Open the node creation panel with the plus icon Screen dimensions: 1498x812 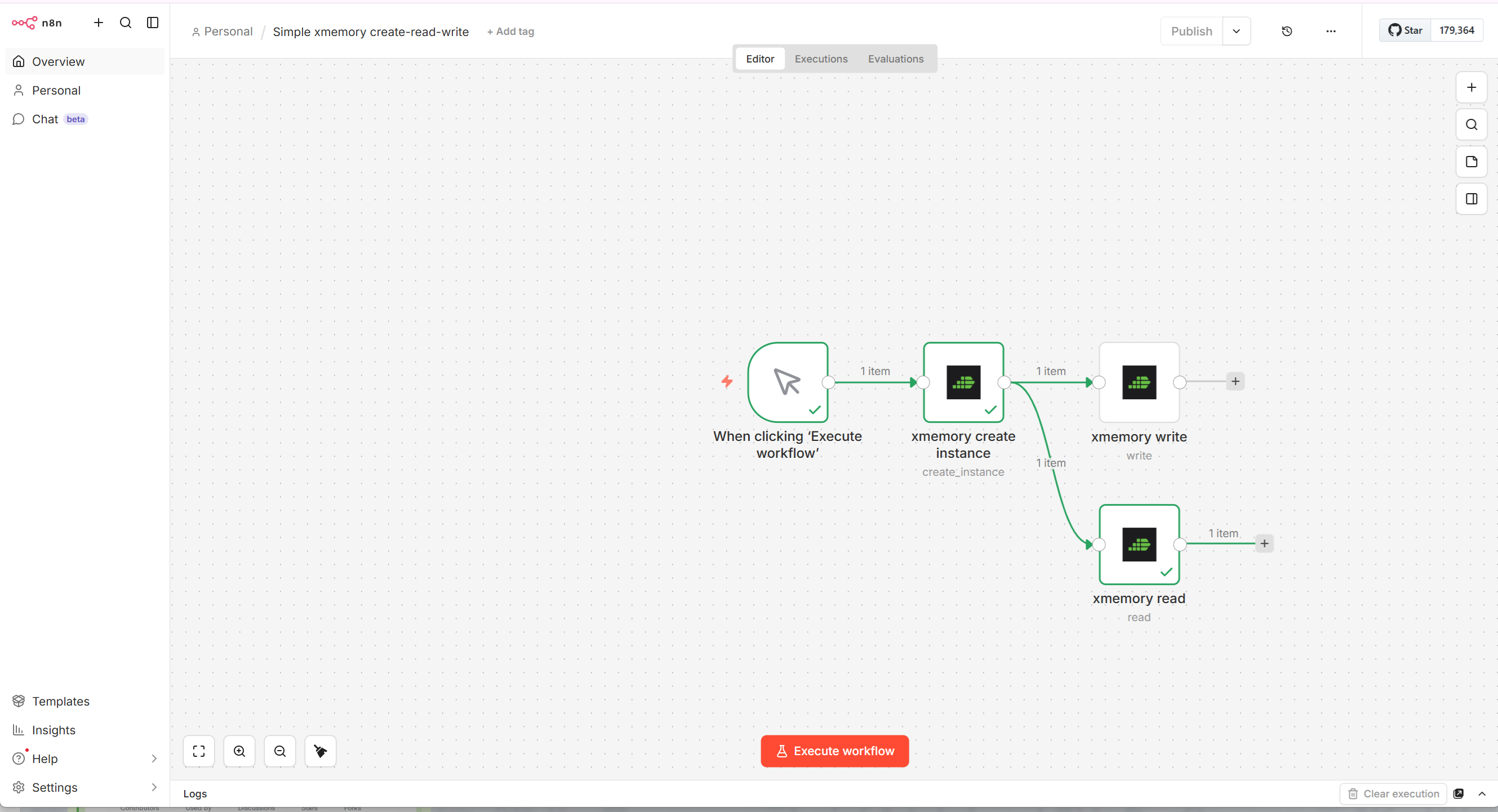click(1472, 87)
